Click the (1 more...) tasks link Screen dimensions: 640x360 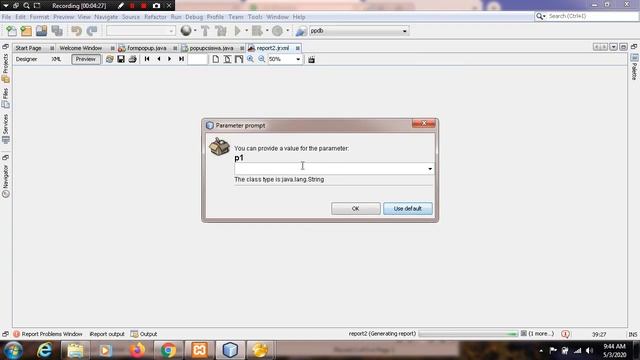(x=541, y=334)
